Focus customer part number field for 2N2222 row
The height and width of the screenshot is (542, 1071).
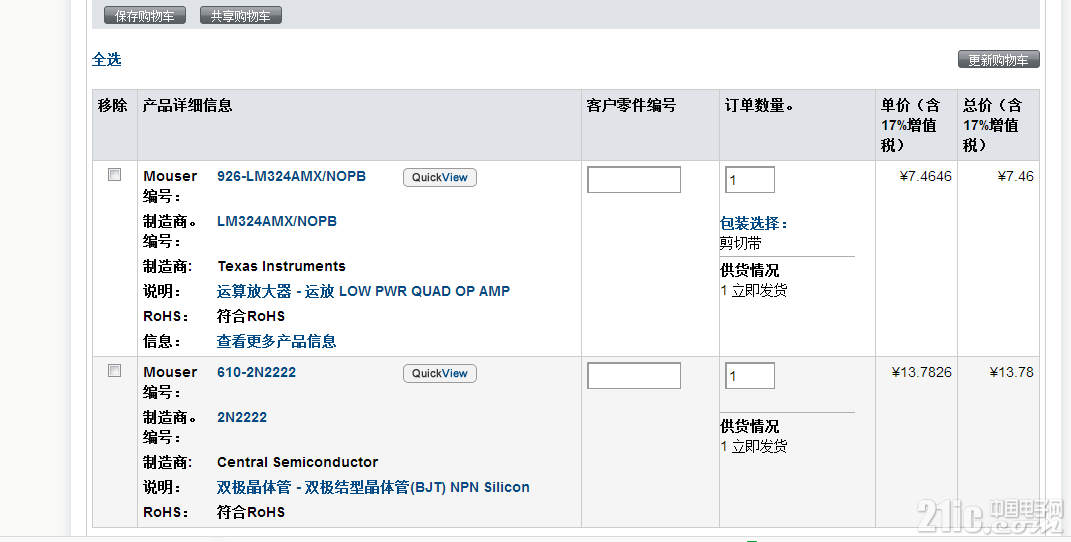pos(634,375)
